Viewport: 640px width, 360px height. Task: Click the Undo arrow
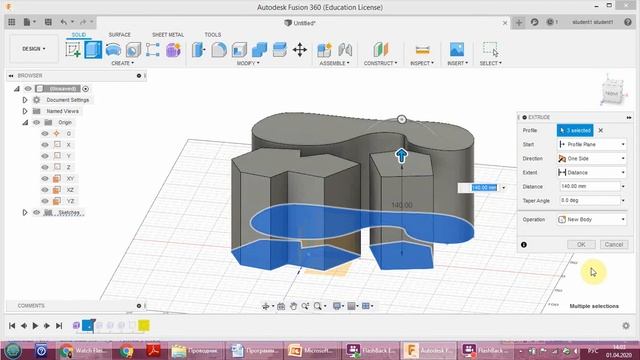[x=64, y=22]
